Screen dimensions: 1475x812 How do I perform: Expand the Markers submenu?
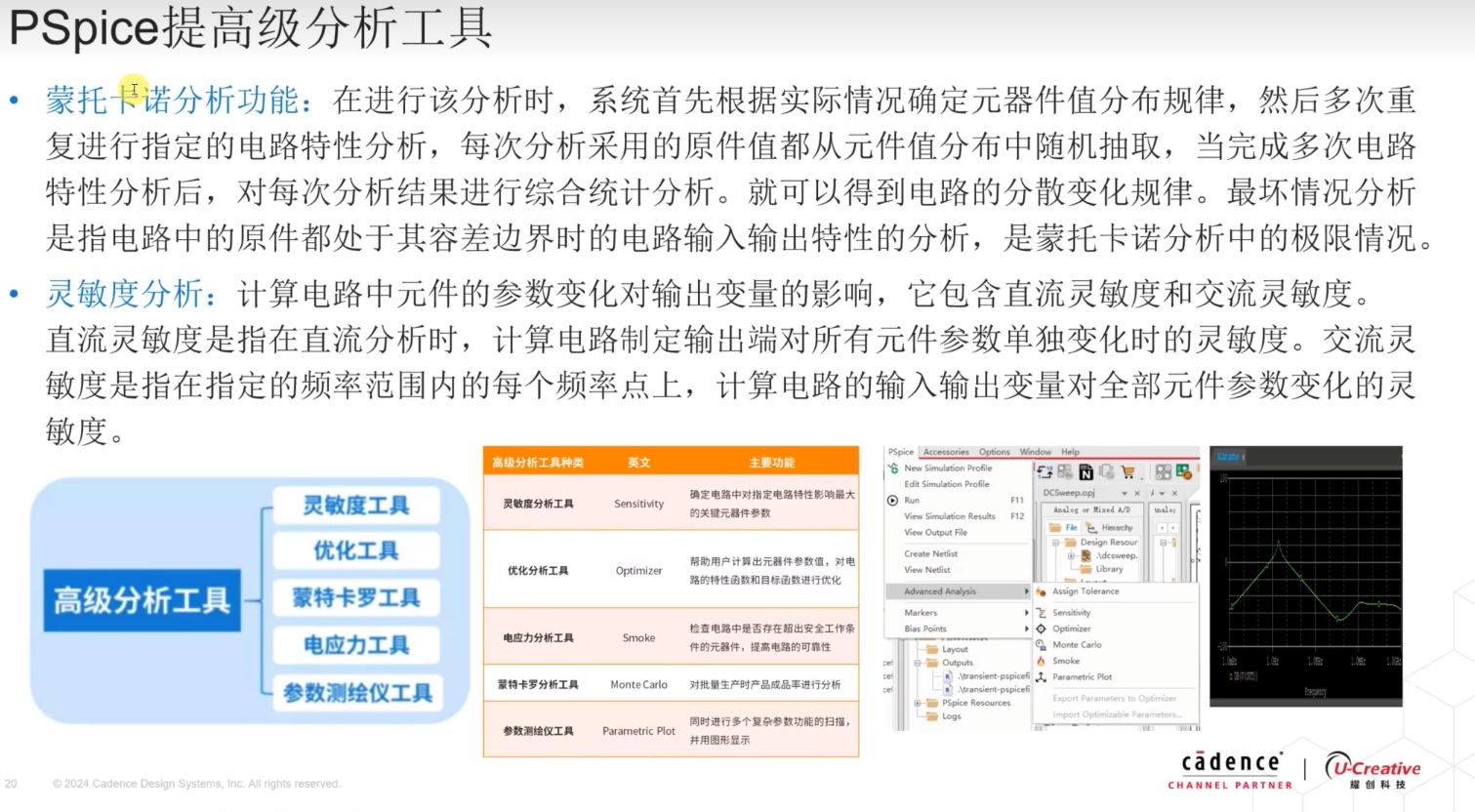[x=921, y=613]
